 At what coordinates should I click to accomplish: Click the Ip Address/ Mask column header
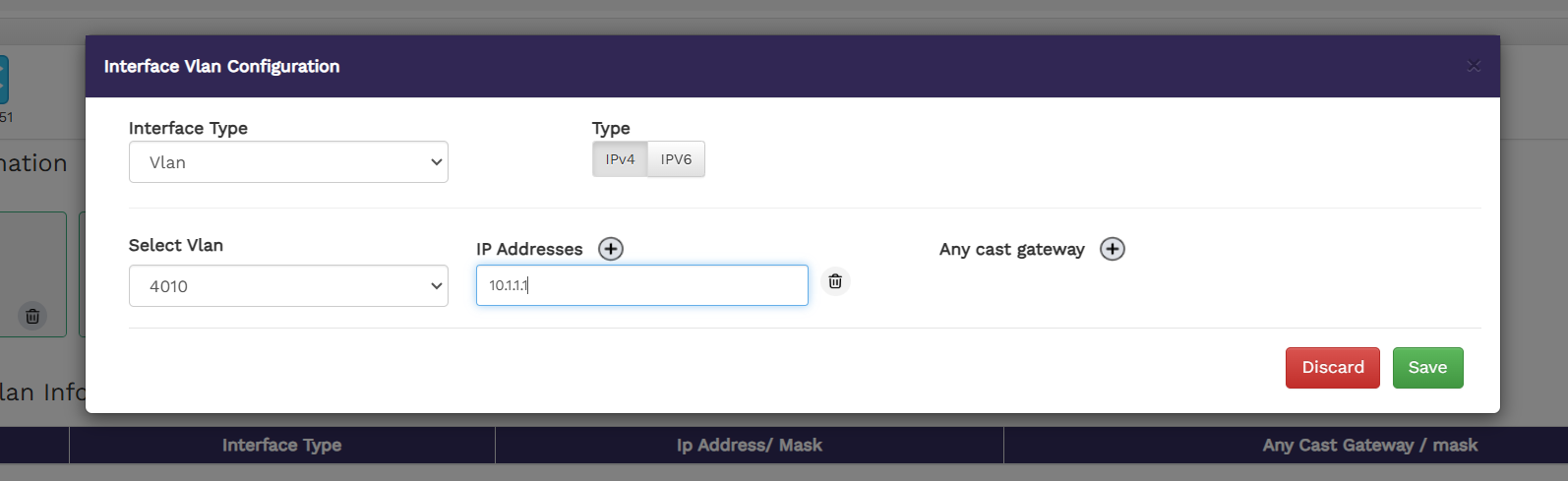click(x=750, y=445)
